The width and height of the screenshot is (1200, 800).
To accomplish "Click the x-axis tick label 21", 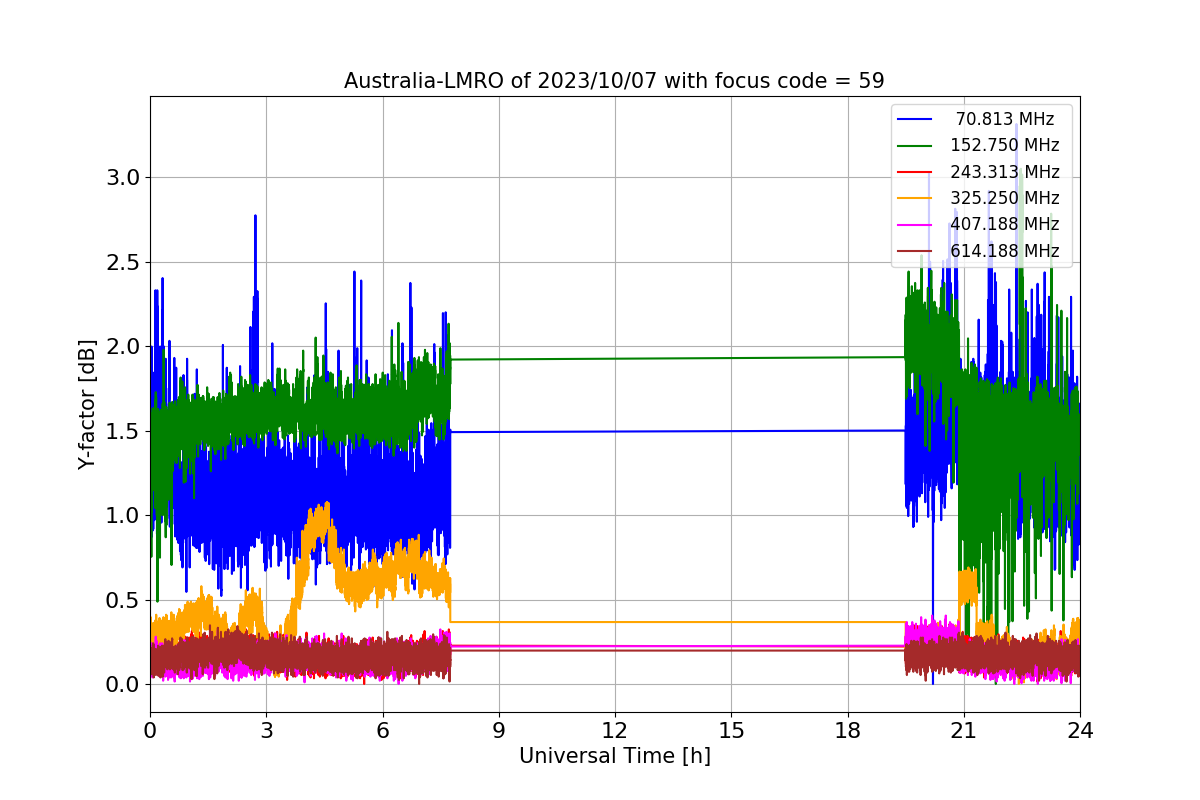I will 964,731.
